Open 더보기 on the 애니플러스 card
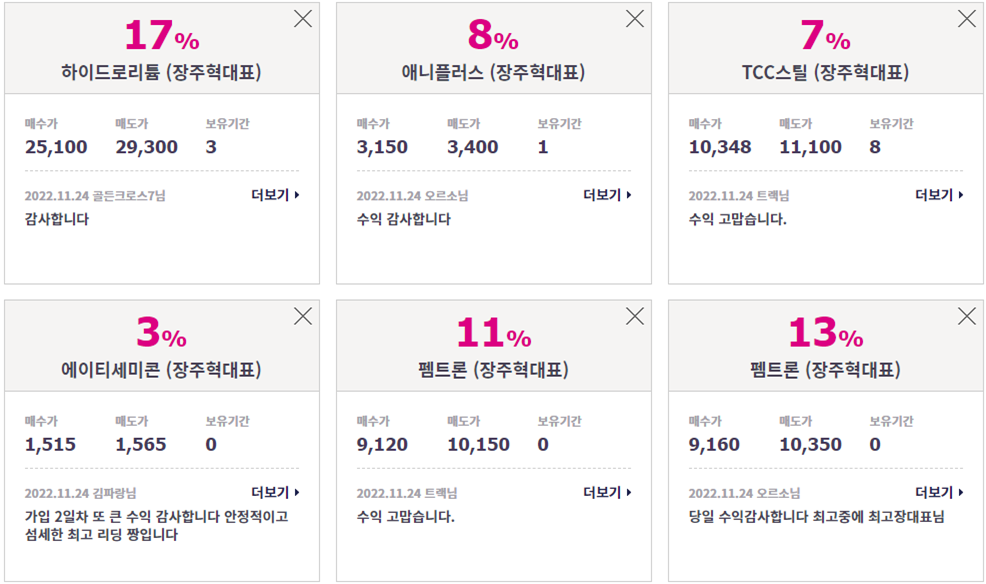The image size is (986, 584). tap(607, 195)
